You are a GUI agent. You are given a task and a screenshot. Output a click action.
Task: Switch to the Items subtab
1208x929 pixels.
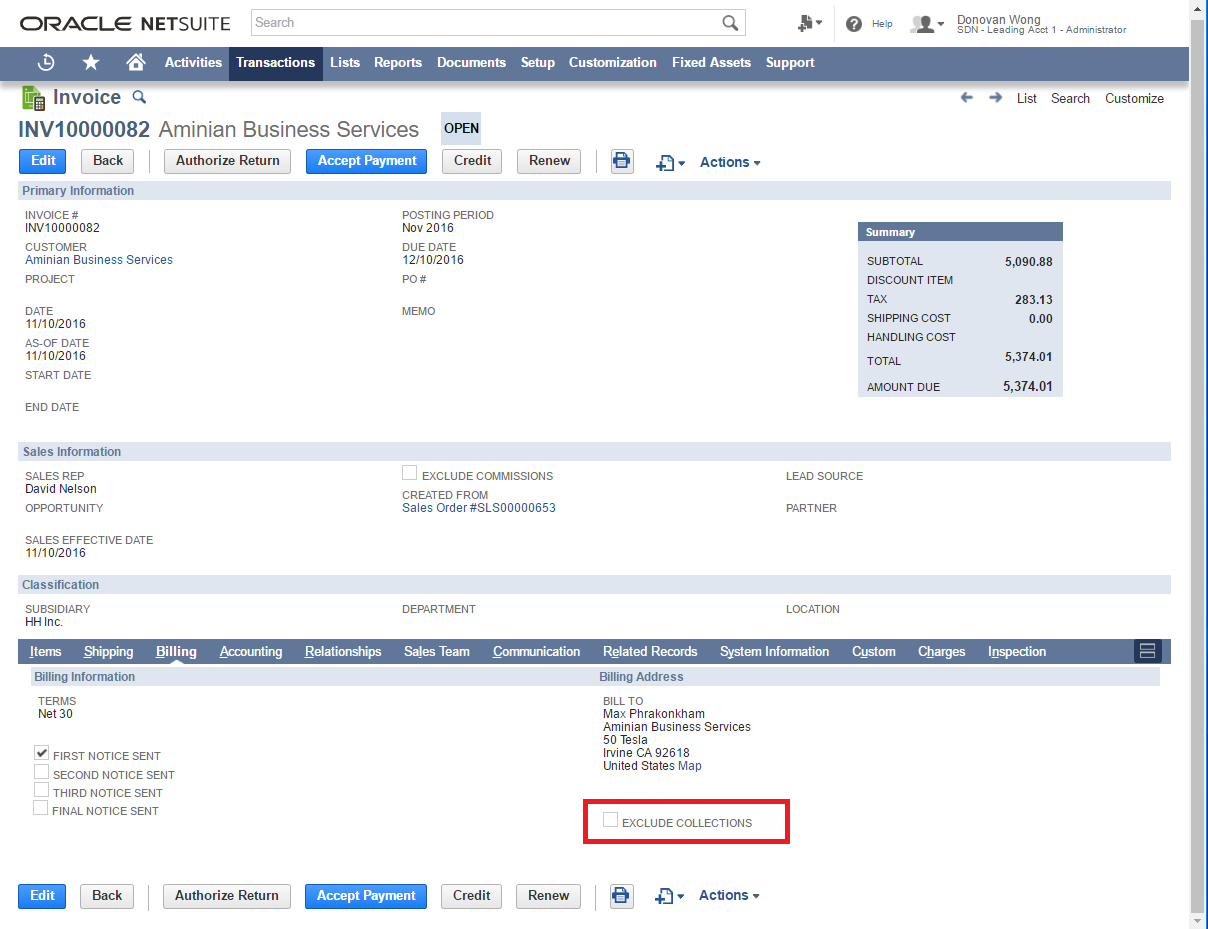pos(45,651)
